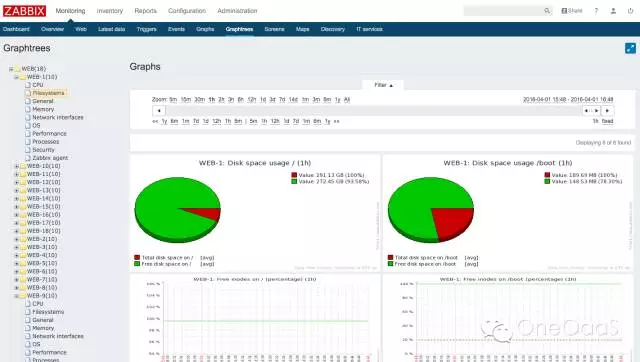640x362 pixels.
Task: Select Filesystems under WEB-1
Action: tap(48, 93)
